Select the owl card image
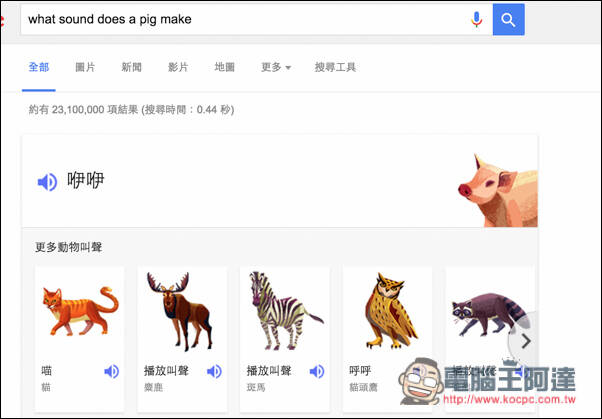The image size is (602, 419). click(390, 310)
